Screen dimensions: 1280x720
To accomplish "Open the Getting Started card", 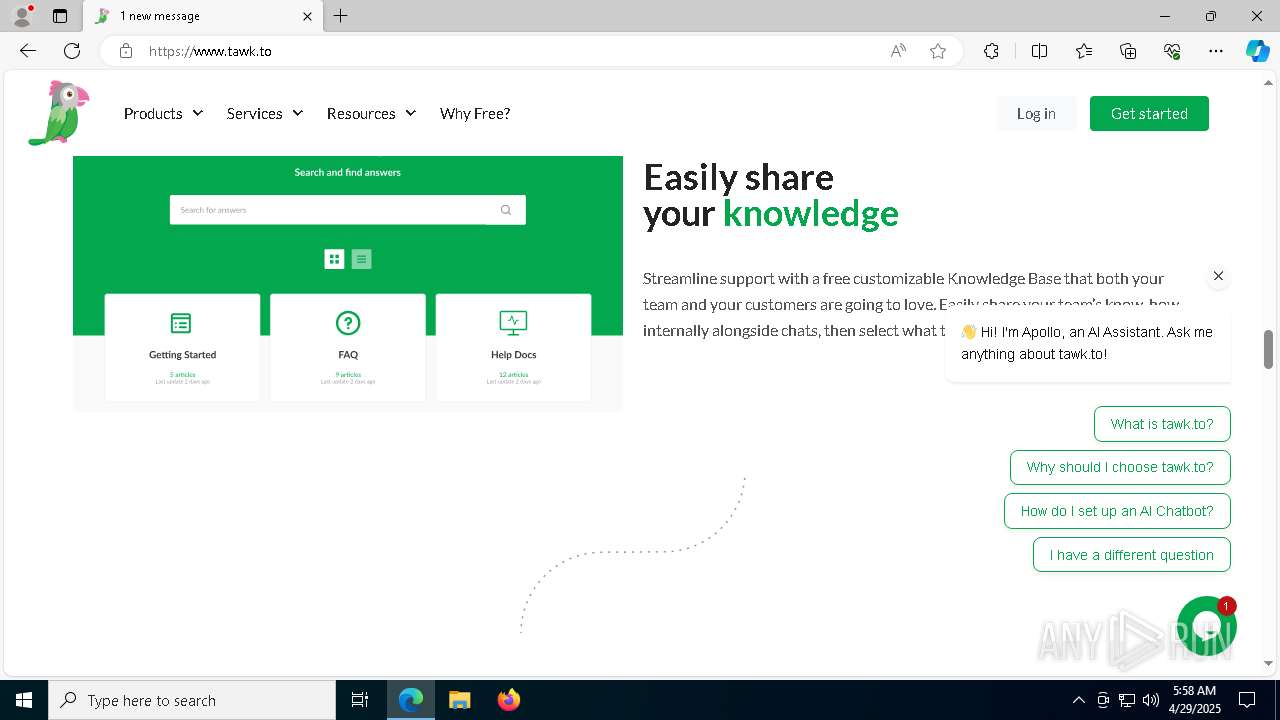I will (182, 347).
